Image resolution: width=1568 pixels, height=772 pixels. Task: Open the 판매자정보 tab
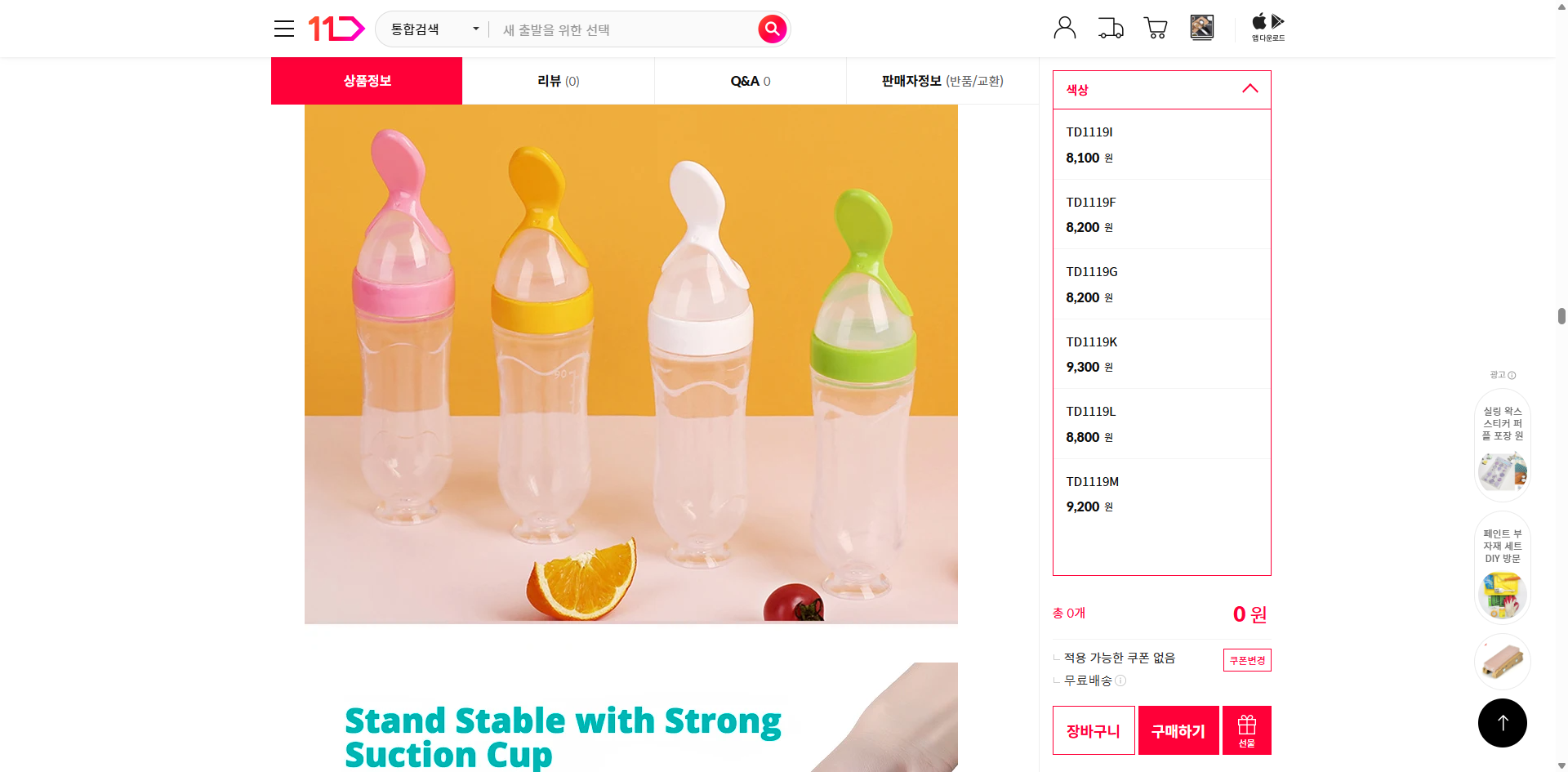coord(942,81)
